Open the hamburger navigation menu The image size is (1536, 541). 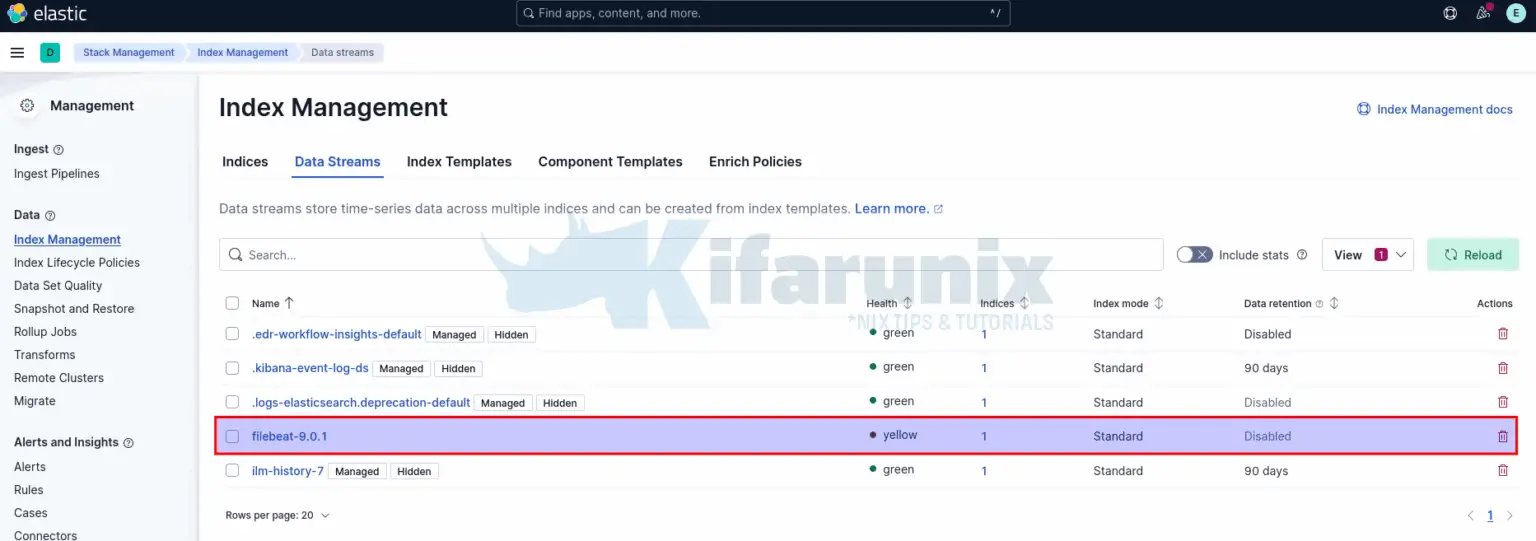point(17,53)
